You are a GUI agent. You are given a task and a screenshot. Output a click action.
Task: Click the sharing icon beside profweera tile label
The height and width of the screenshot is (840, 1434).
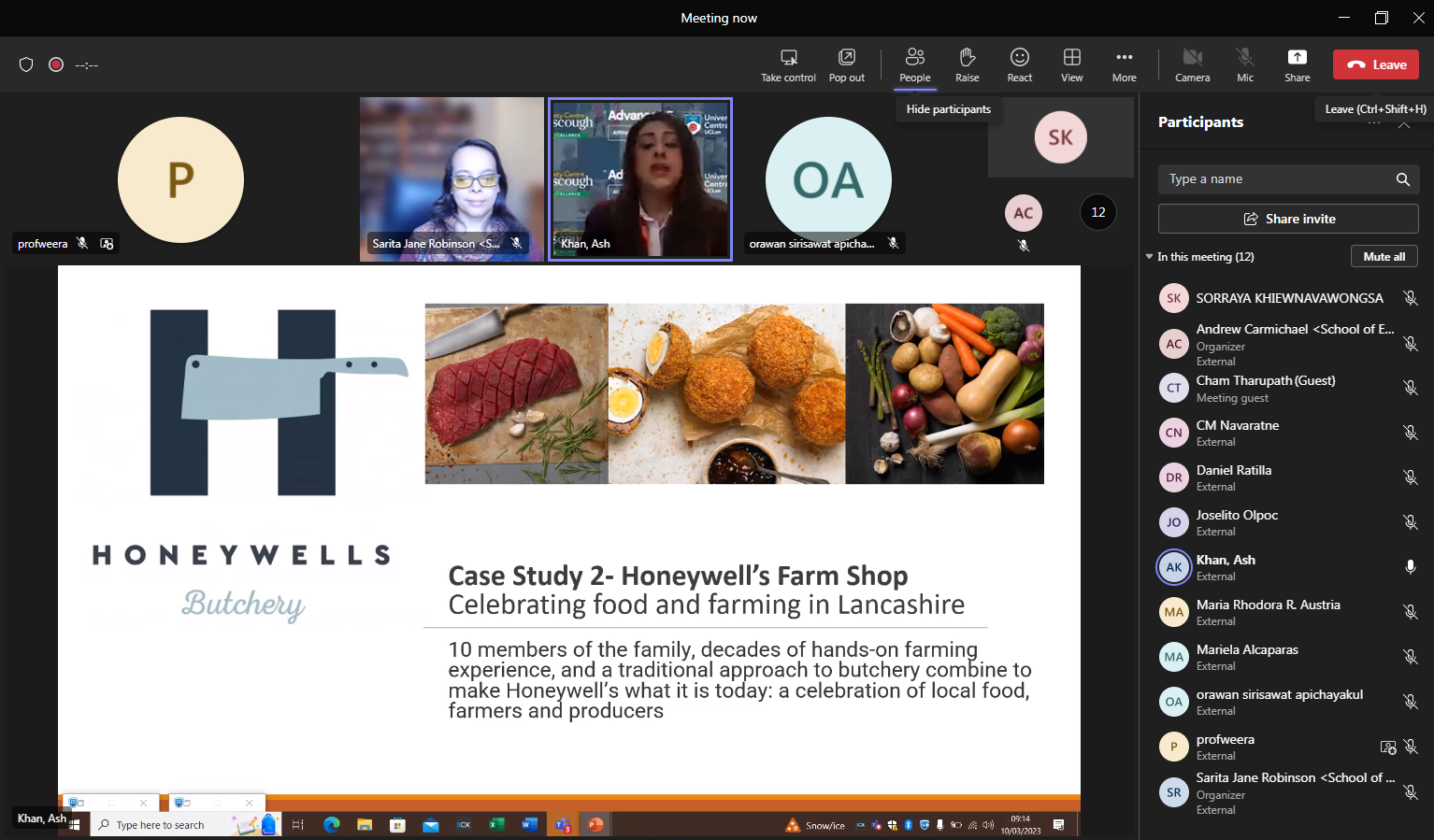(x=107, y=244)
